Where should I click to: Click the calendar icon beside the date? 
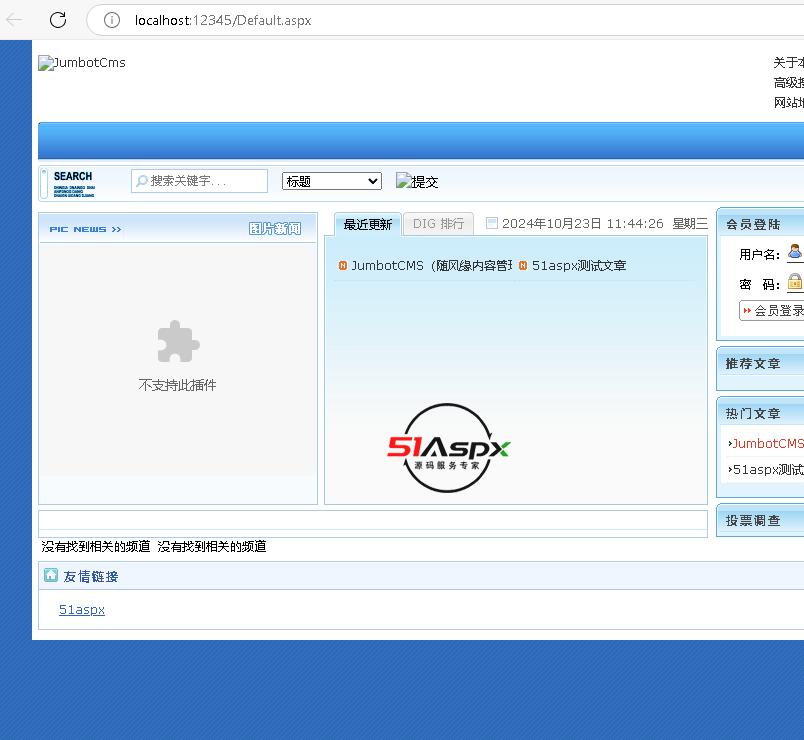pos(491,223)
